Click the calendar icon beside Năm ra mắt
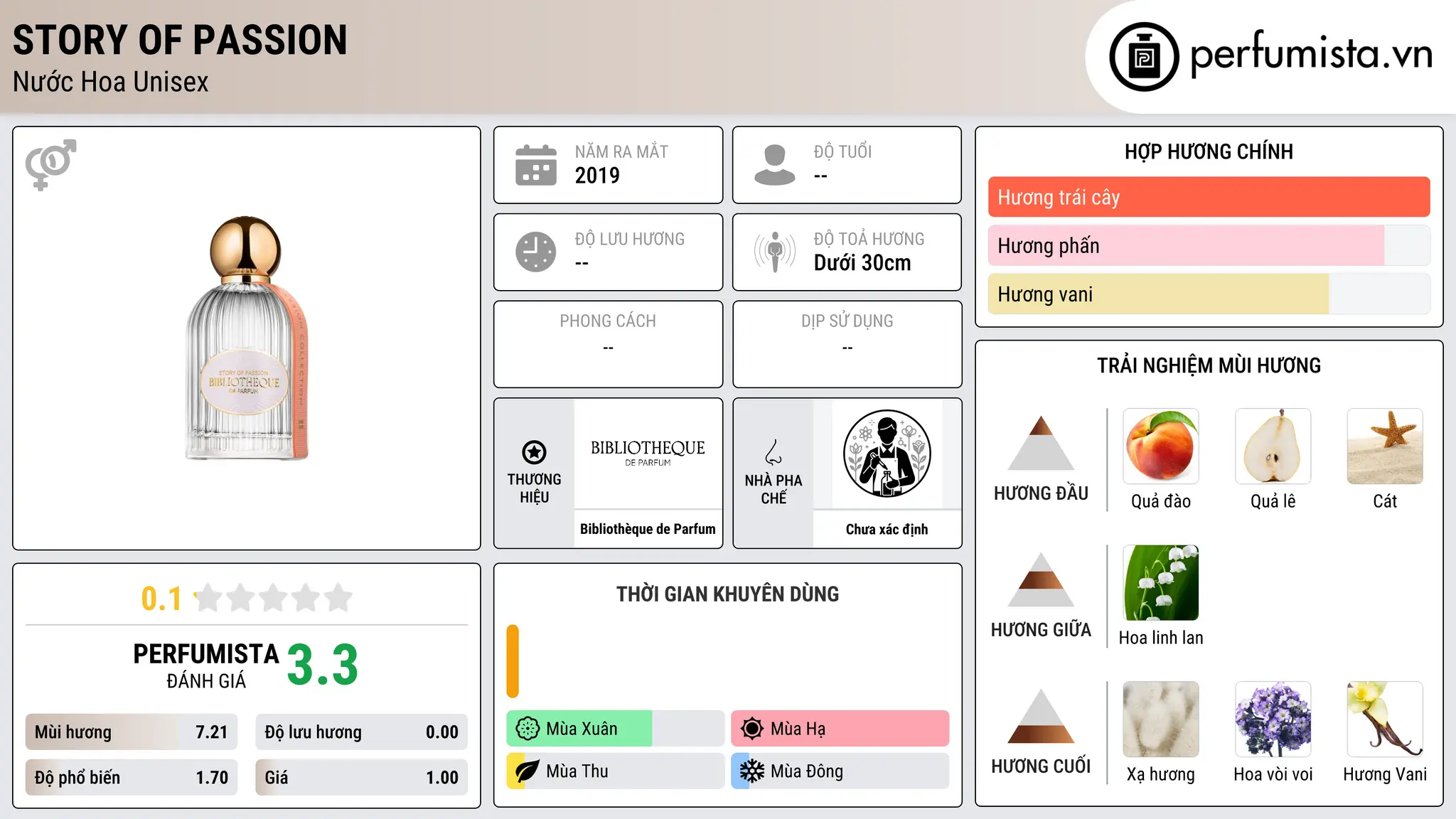1456x819 pixels. pyautogui.click(x=536, y=165)
